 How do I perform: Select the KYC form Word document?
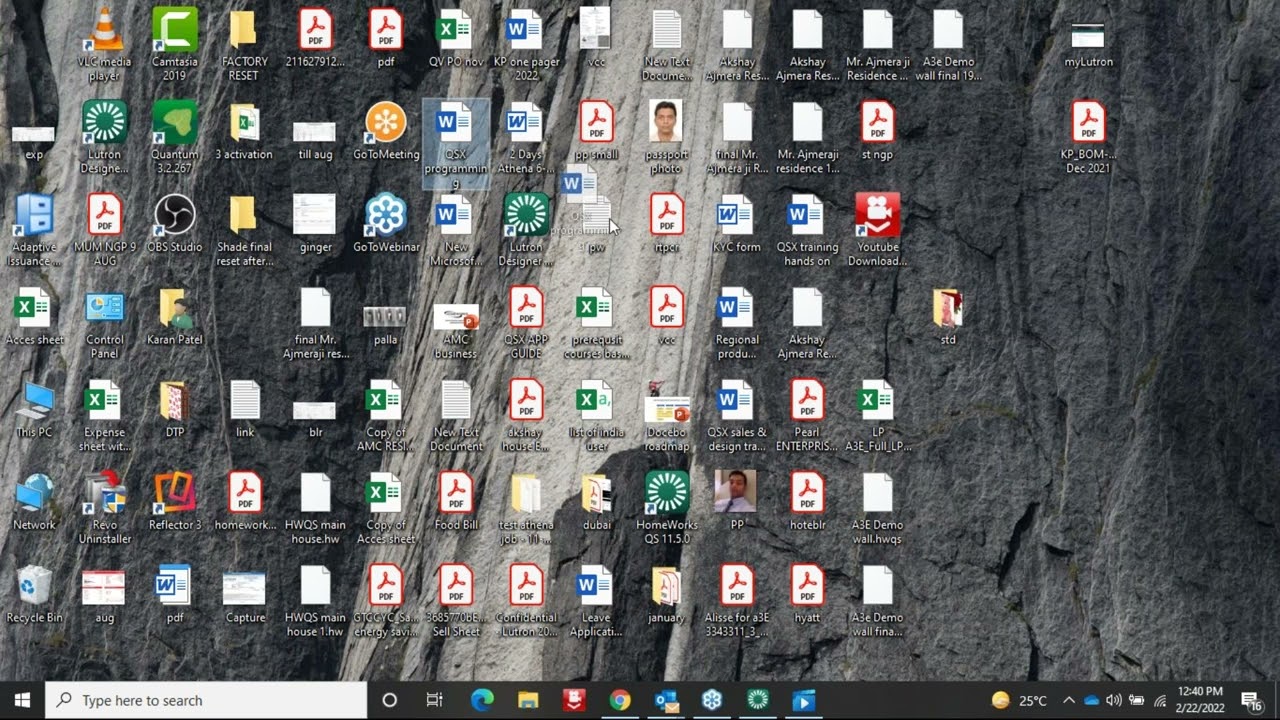(736, 223)
